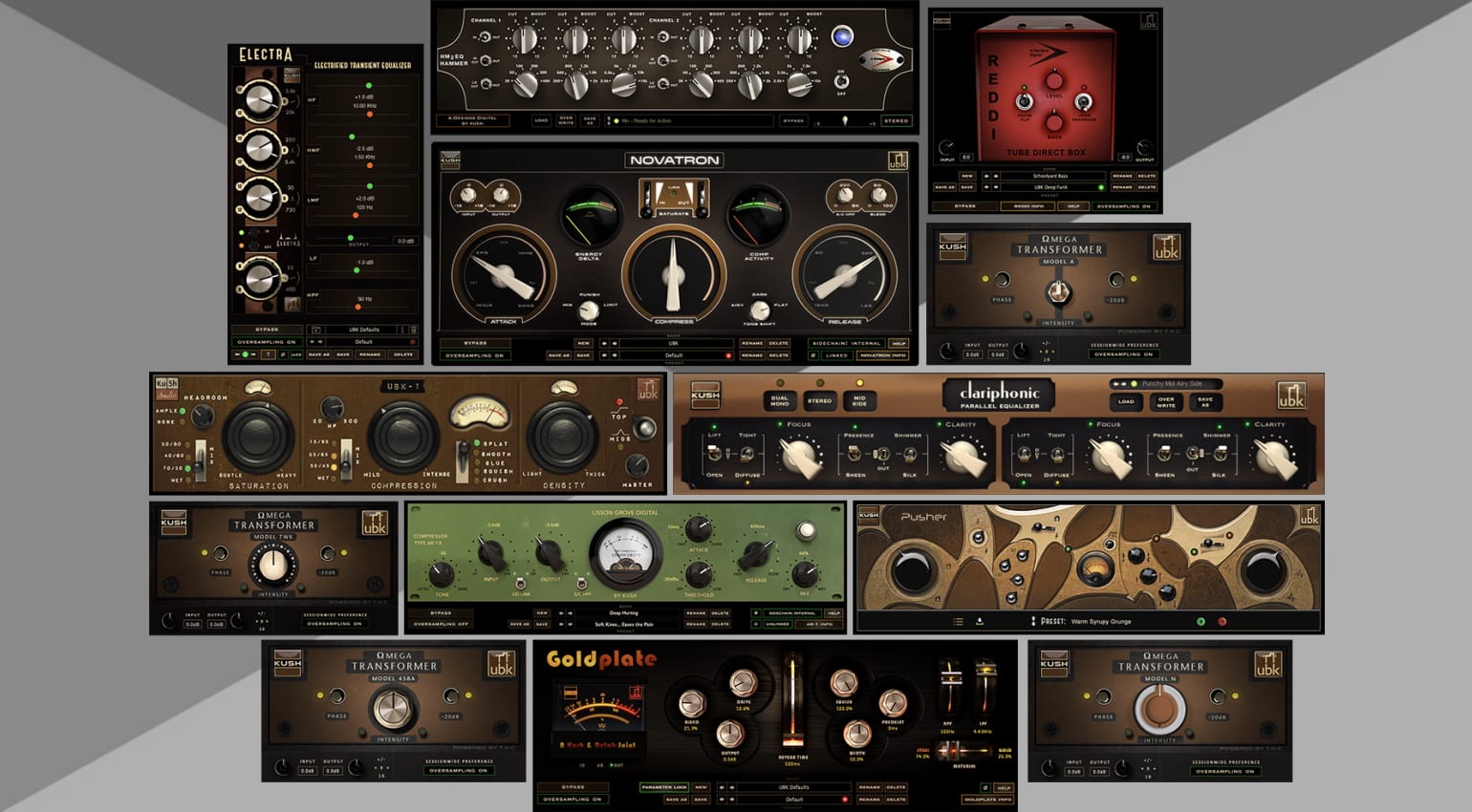
Task: Click the Ø phase button beside Goldplate's Help
Action: point(985,788)
